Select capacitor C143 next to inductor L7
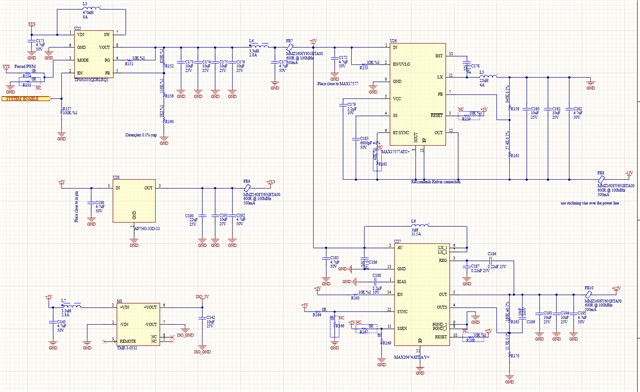Viewport: 640px width, 392px height. (53, 322)
